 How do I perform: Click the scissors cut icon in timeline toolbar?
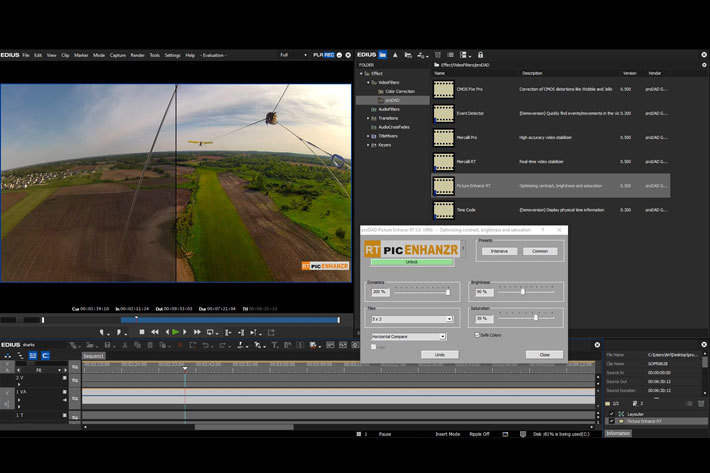(x=125, y=345)
